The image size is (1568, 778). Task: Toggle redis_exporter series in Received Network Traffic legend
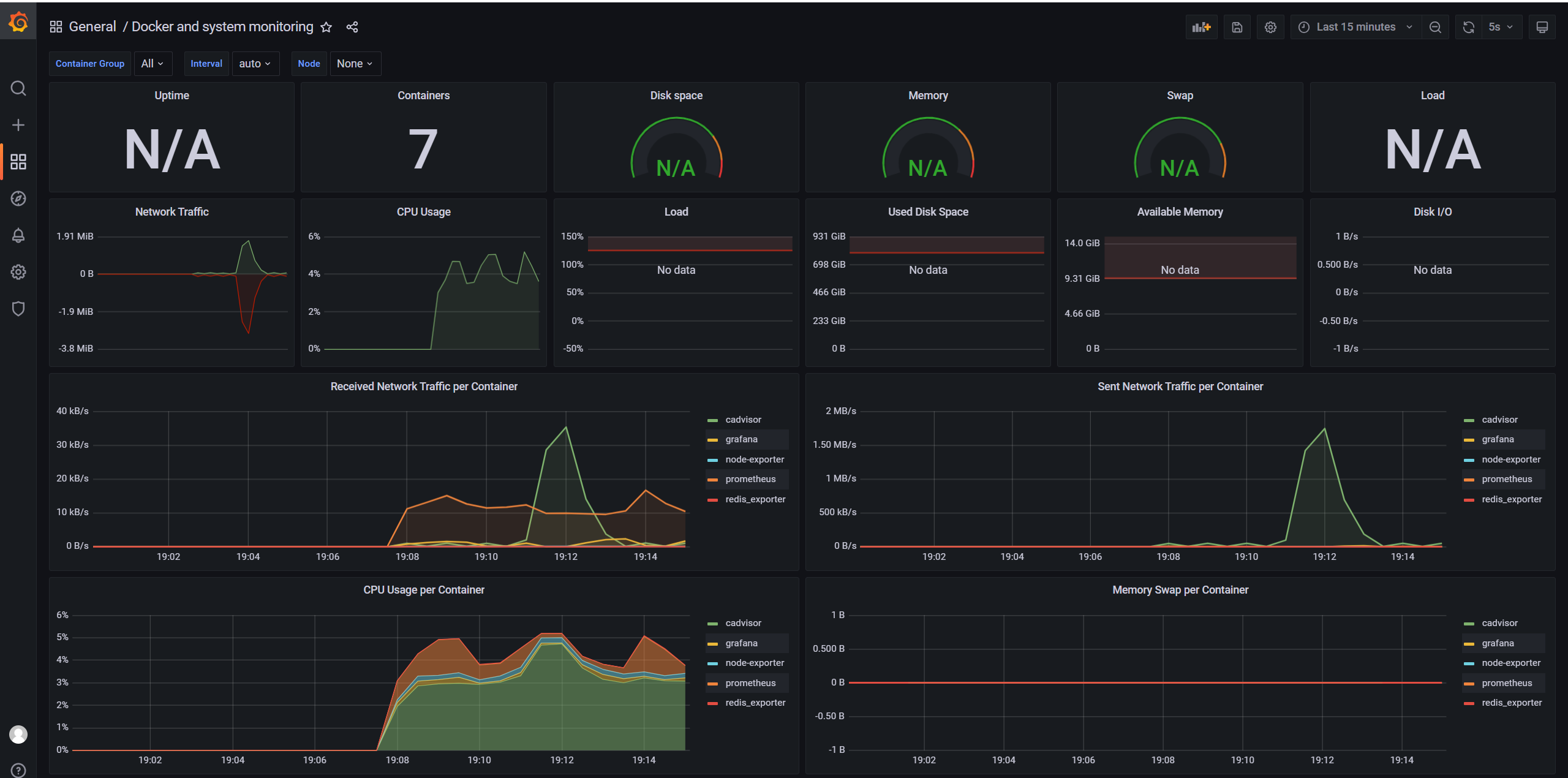point(755,499)
